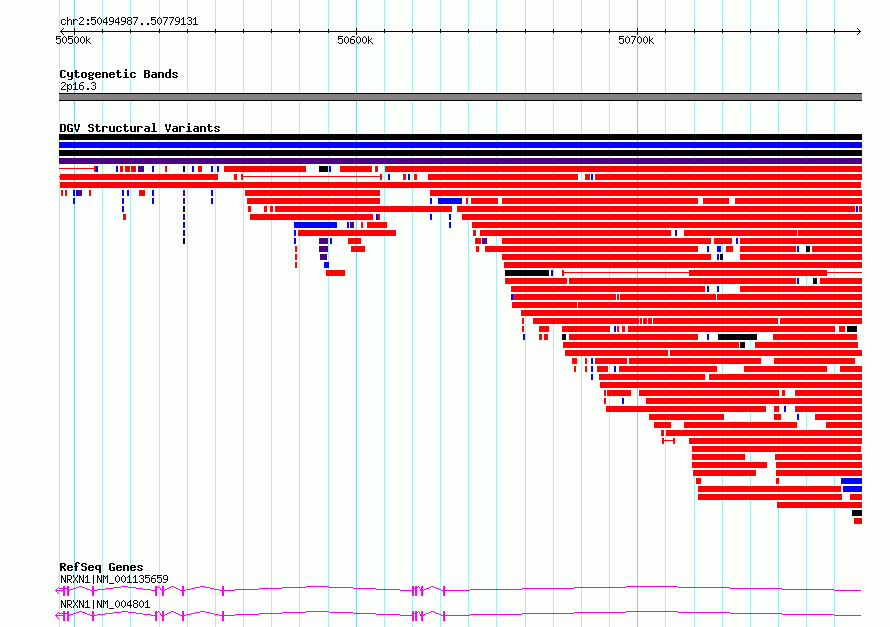This screenshot has width=890, height=627.
Task: Select the purple variant in first partial row near 50524k
Action: click(x=141, y=169)
